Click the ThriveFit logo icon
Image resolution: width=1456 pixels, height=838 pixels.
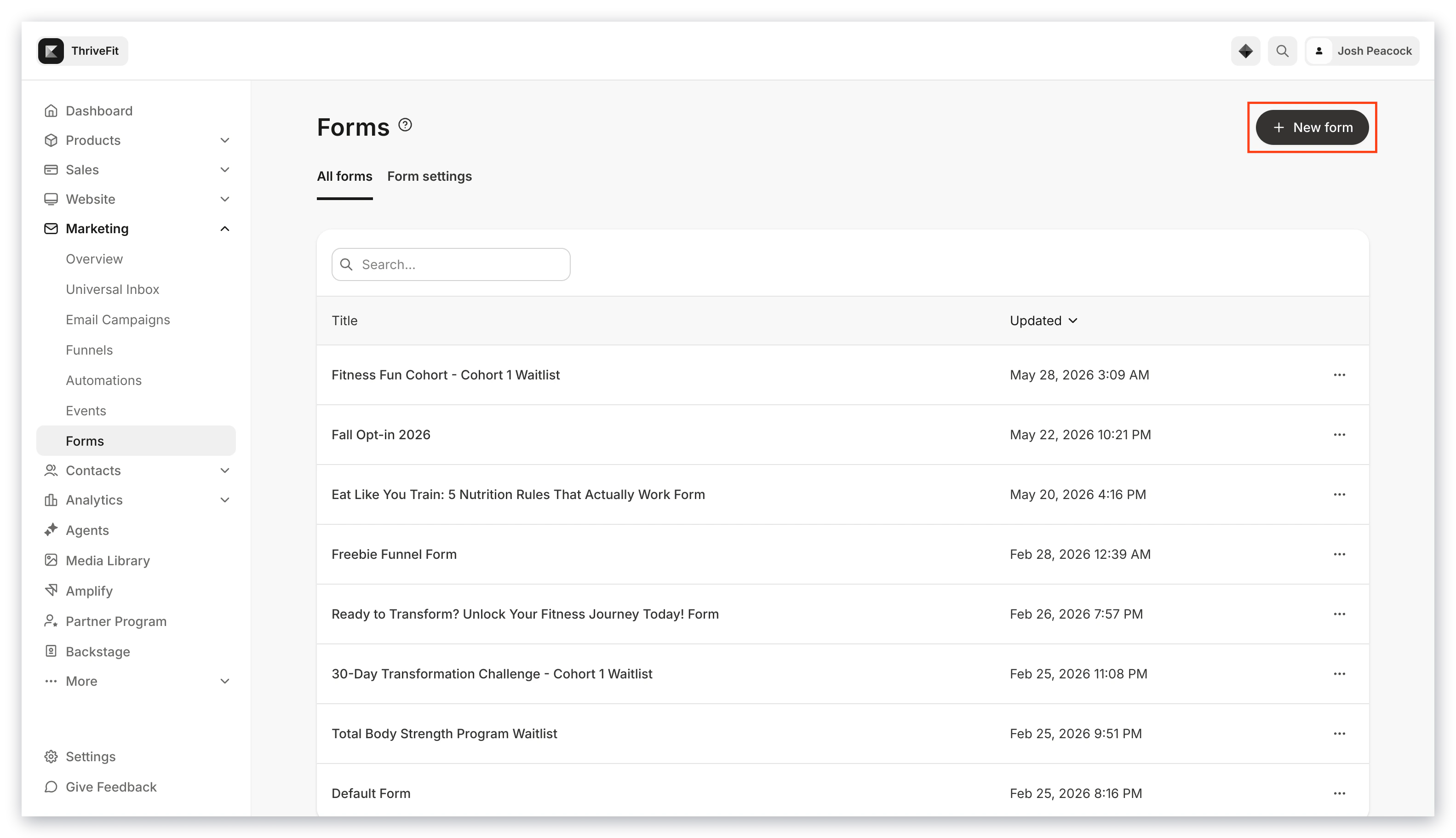pos(51,51)
